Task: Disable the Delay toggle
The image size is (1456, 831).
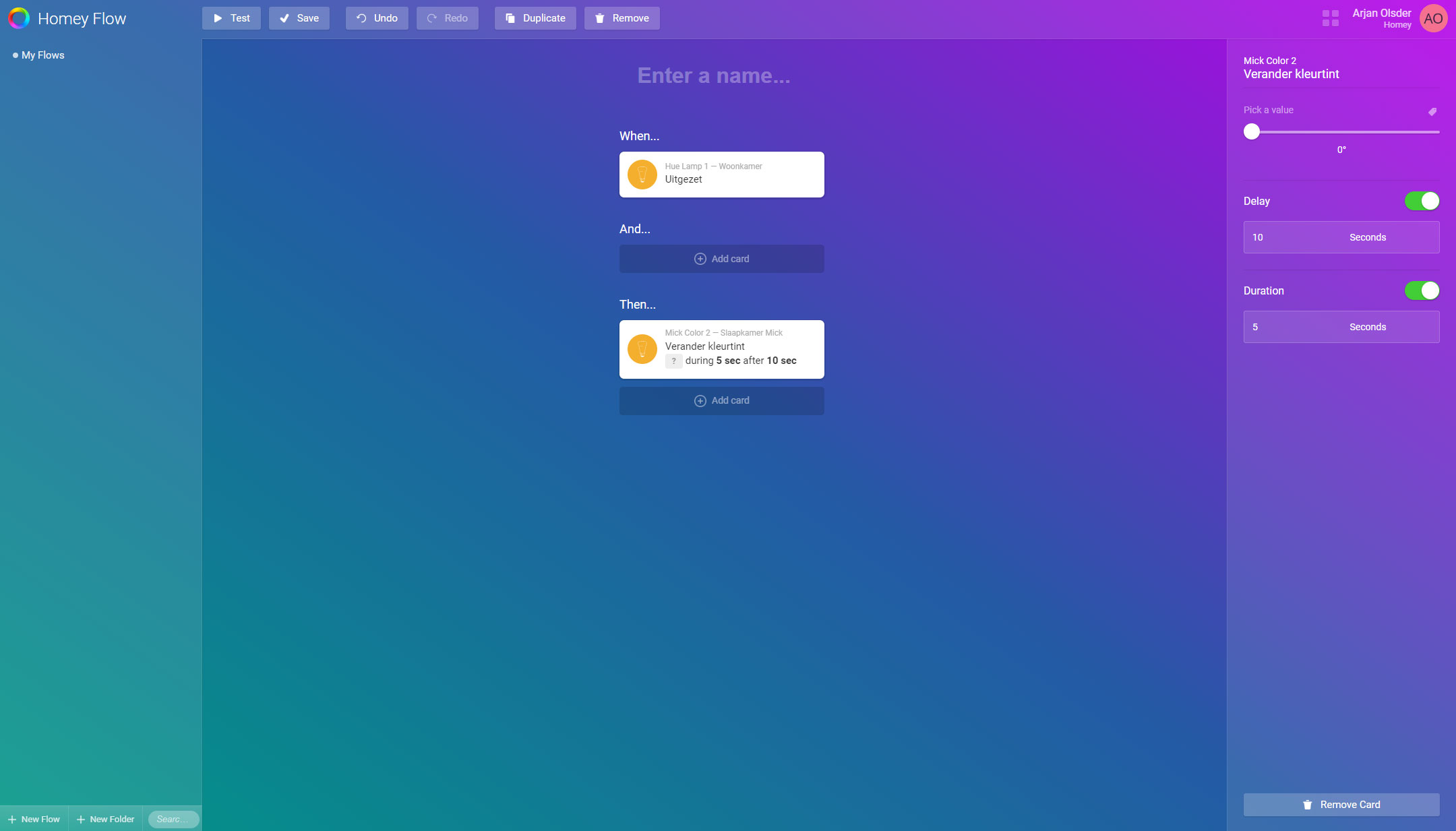Action: (1421, 201)
